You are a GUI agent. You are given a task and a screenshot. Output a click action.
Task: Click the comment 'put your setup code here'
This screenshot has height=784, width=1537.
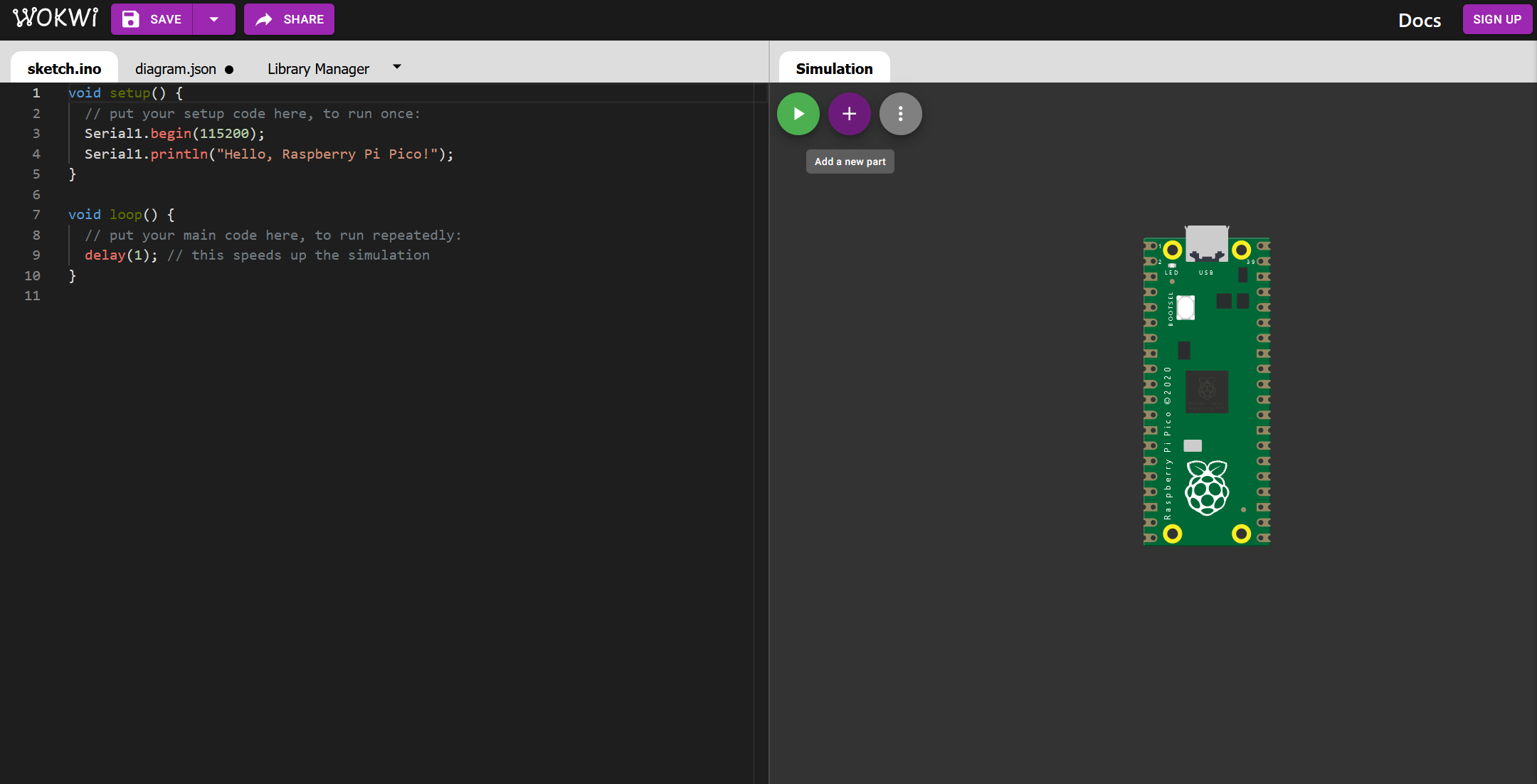253,114
